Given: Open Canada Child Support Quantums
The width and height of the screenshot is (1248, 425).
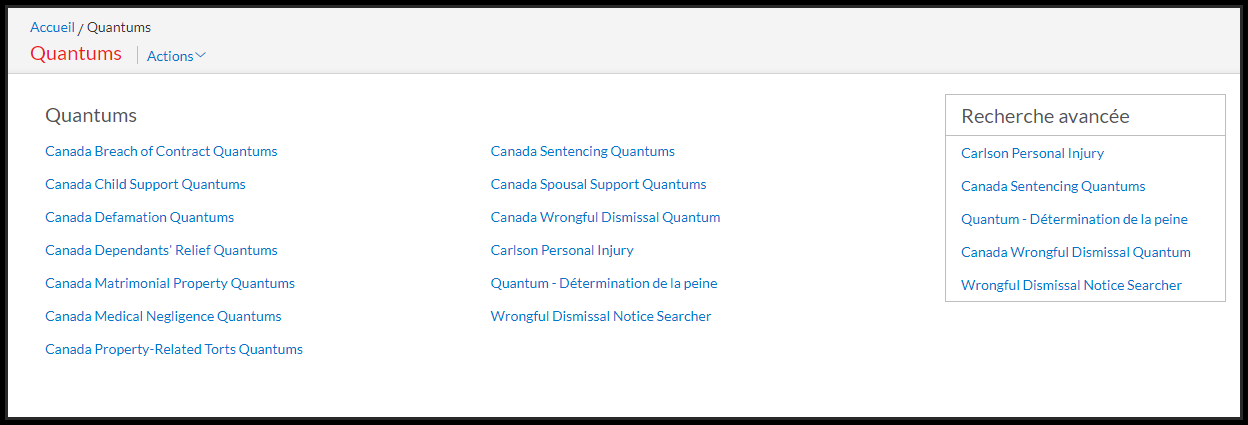Looking at the screenshot, I should [x=145, y=185].
